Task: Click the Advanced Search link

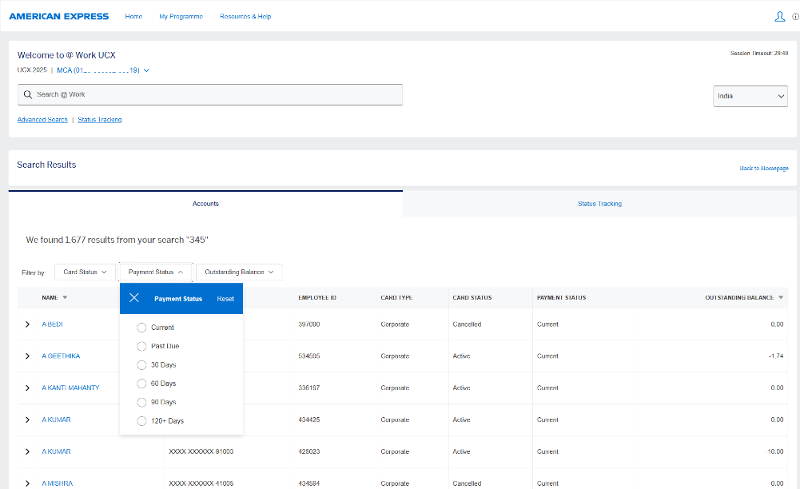Action: click(x=42, y=120)
